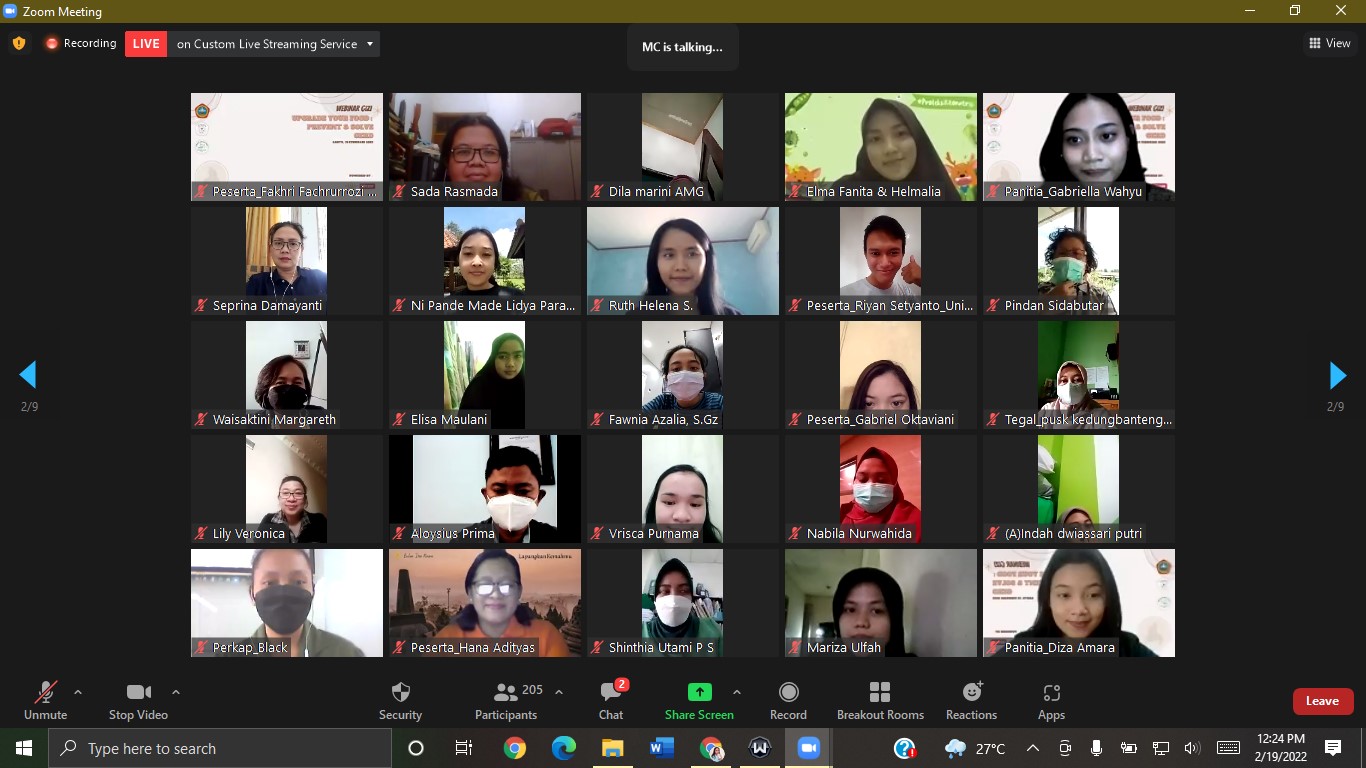
Task: Open the Reactions menu
Action: point(971,700)
